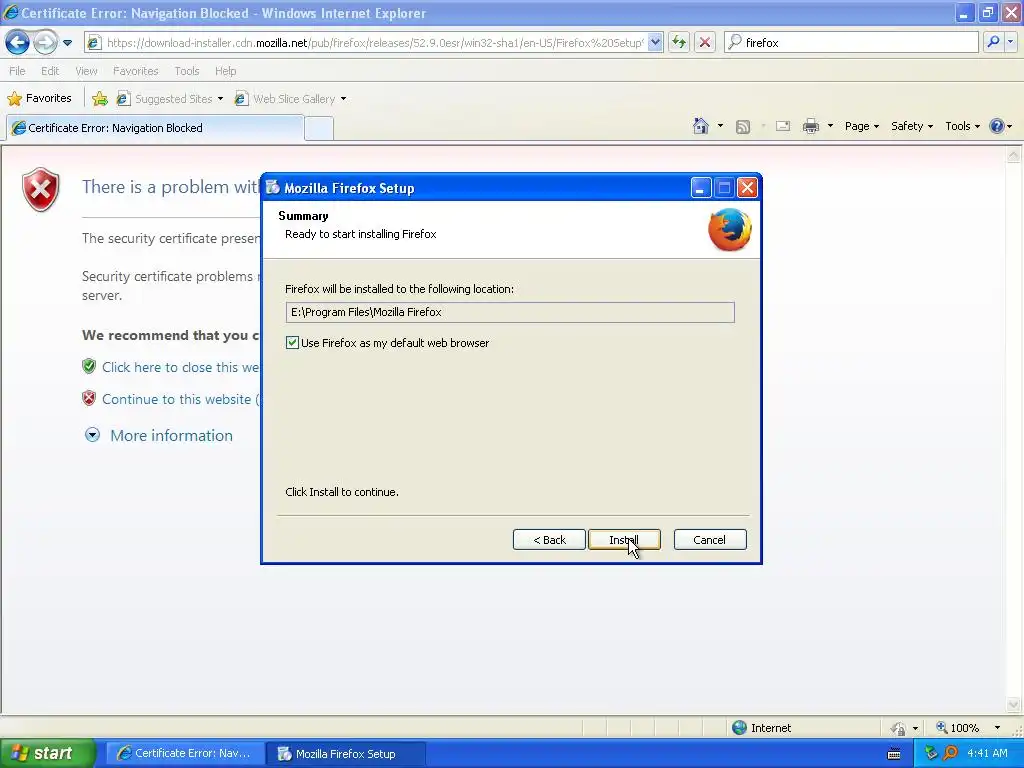The width and height of the screenshot is (1024, 768).
Task: Click the page scrollbar up arrow
Action: [1014, 155]
